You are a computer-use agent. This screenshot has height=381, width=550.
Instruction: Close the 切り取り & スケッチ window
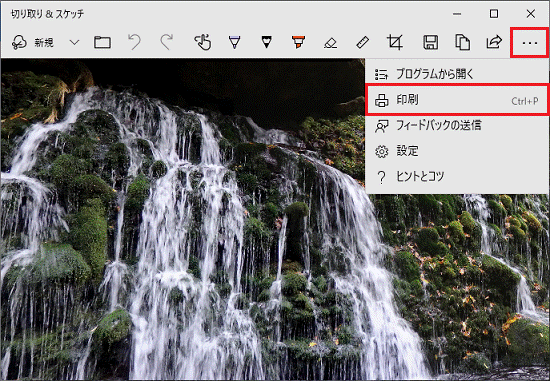[x=531, y=14]
